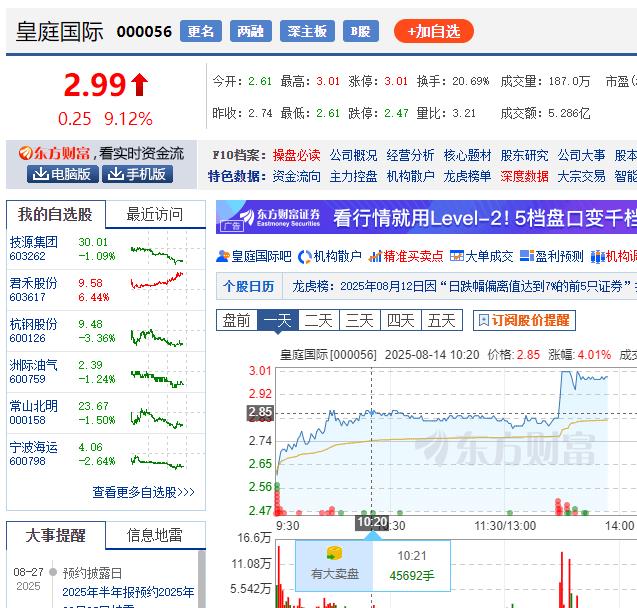Click the 深主板 tag button
Image resolution: width=637 pixels, height=608 pixels.
(307, 31)
